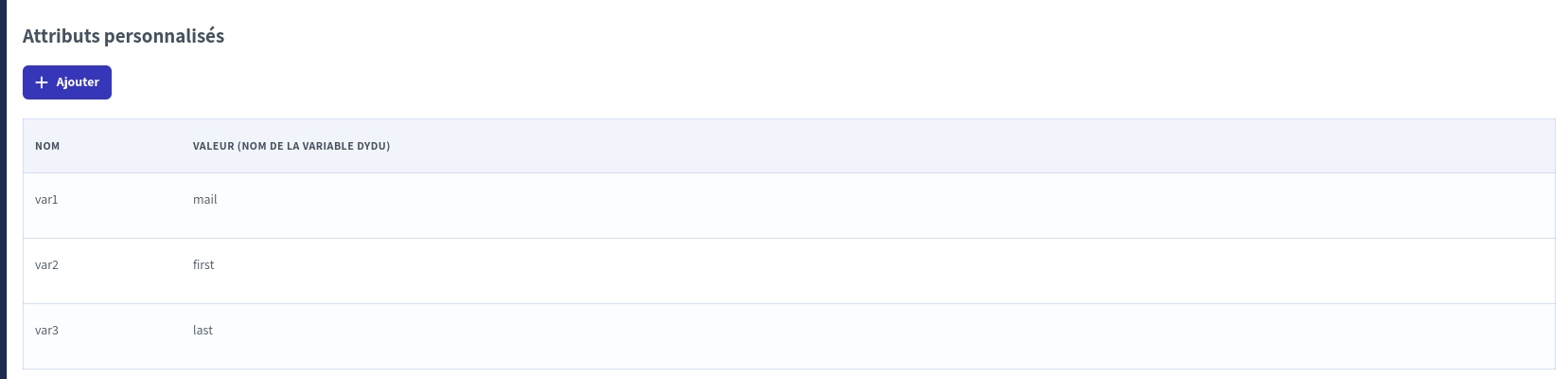This screenshot has width=1568, height=379.
Task: Click the 'mail' value cell
Action: 205,200
